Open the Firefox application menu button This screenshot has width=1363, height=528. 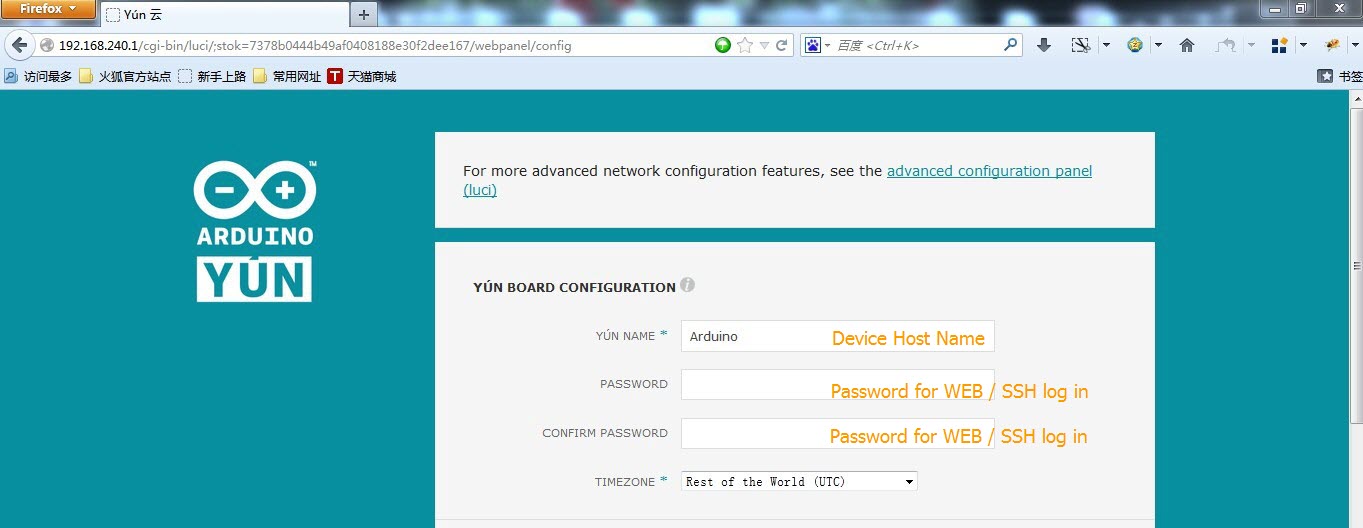pyautogui.click(x=49, y=10)
